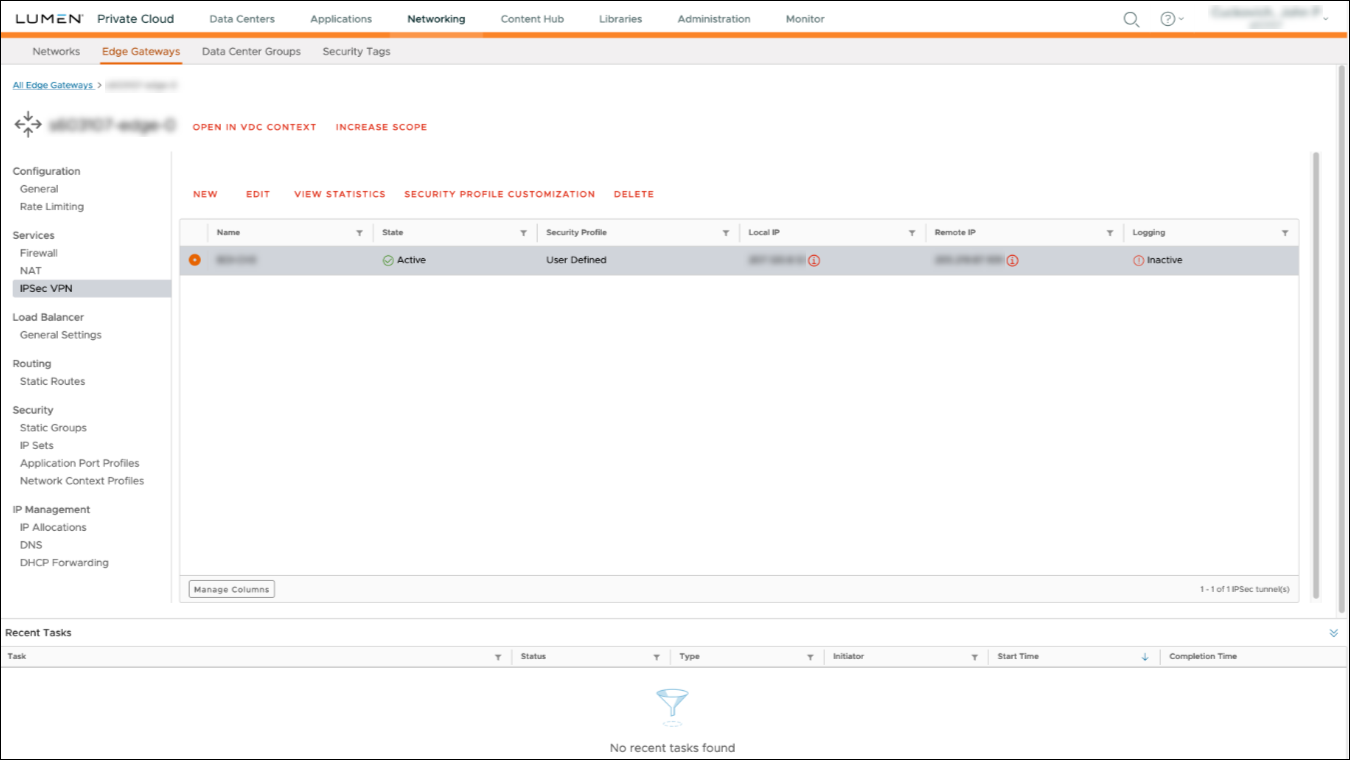Select IPSec VPN in the Services sidebar
Screen dimensions: 1350x760
(x=48, y=287)
